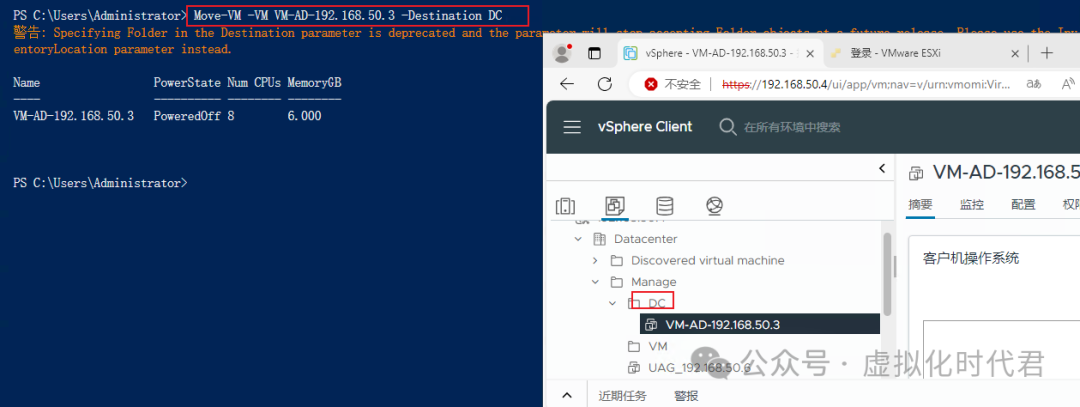1080x407 pixels.
Task: Click the vSphere search magnifier icon
Action: click(x=727, y=127)
